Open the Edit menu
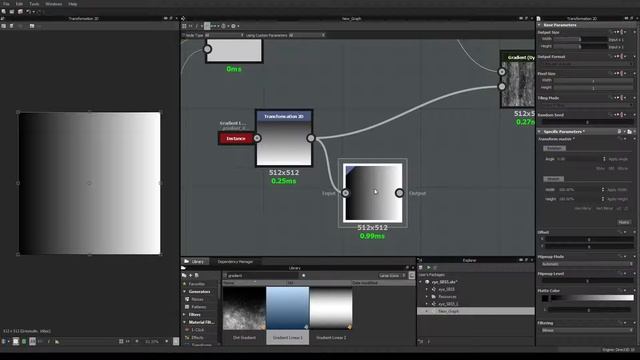The width and height of the screenshot is (640, 360). (19, 4)
